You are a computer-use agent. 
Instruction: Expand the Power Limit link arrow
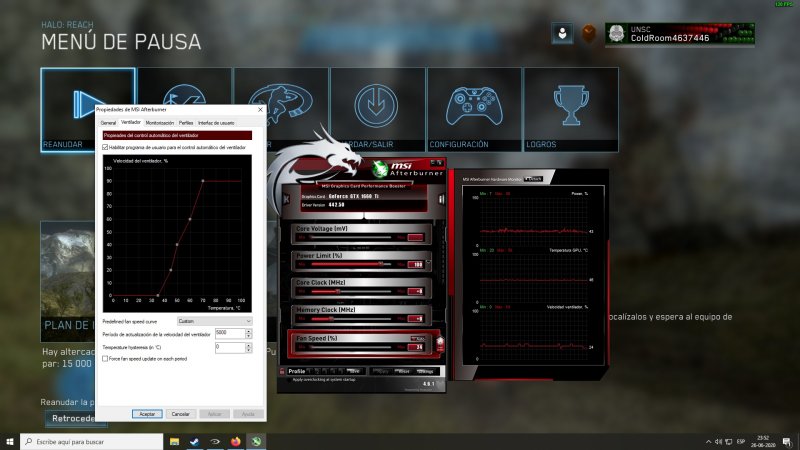click(x=428, y=263)
